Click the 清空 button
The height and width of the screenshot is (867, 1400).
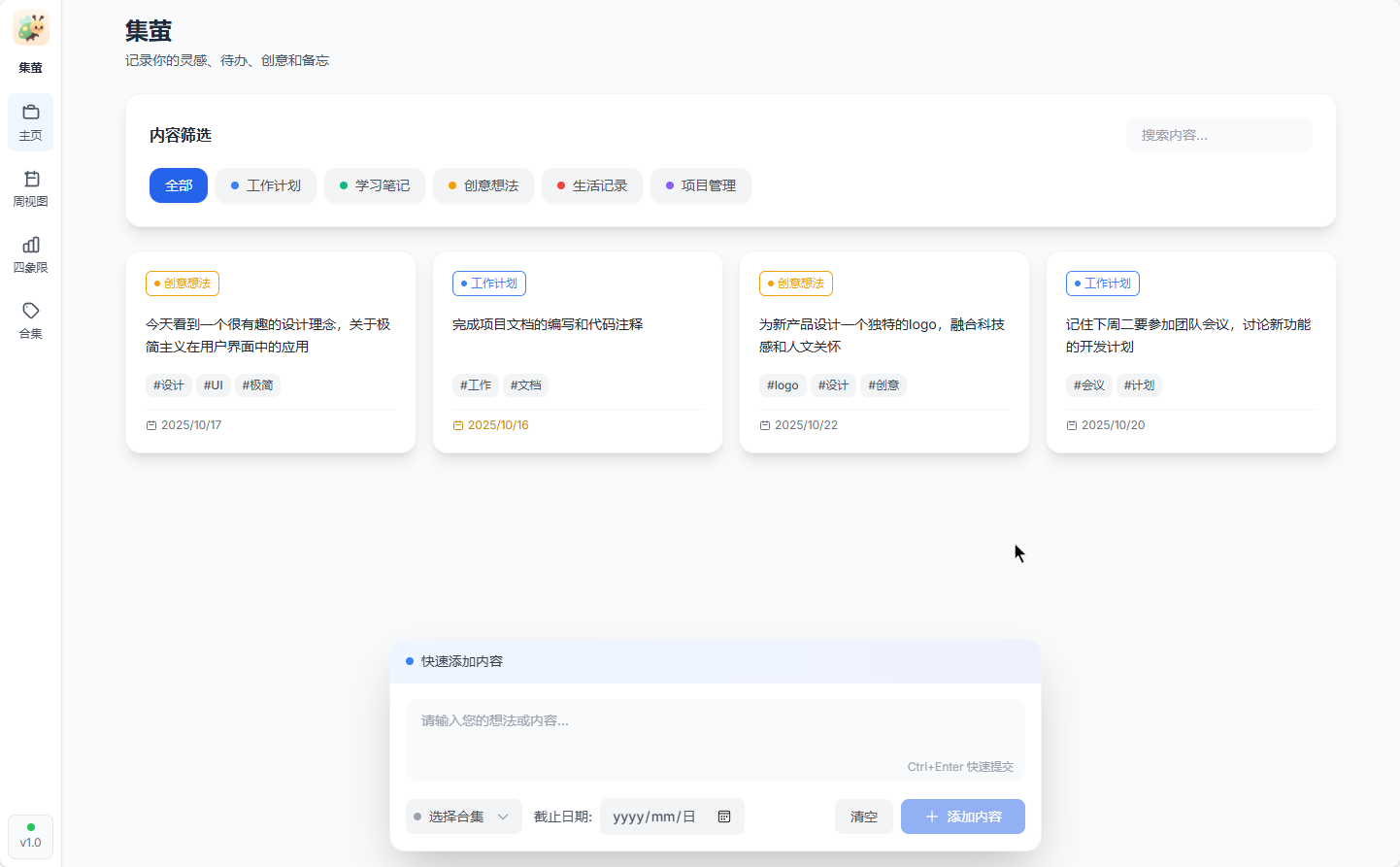click(x=863, y=817)
